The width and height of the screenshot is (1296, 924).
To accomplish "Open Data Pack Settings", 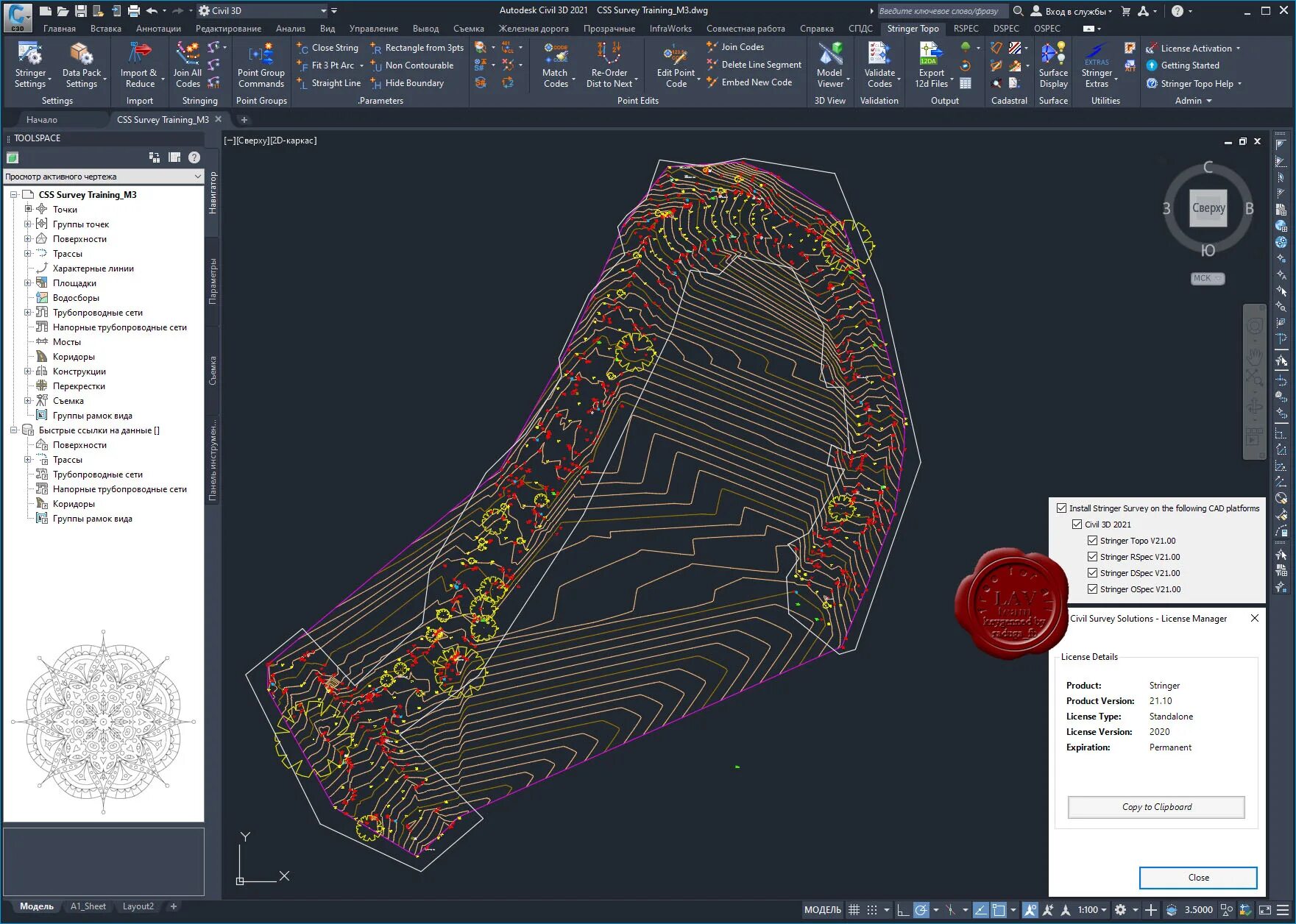I will pyautogui.click(x=82, y=65).
